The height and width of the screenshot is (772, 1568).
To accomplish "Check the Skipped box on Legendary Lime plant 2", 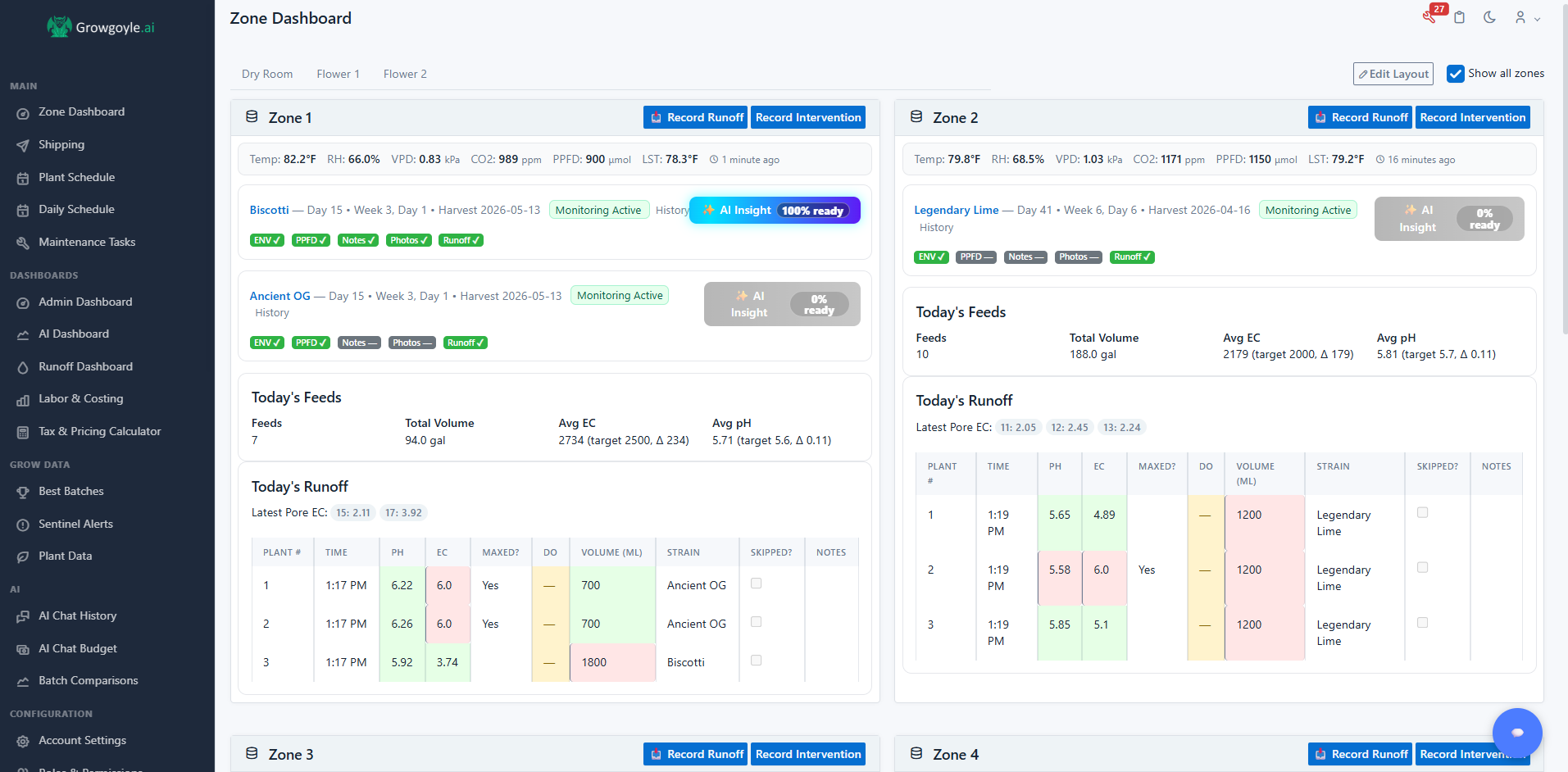I will 1422,566.
